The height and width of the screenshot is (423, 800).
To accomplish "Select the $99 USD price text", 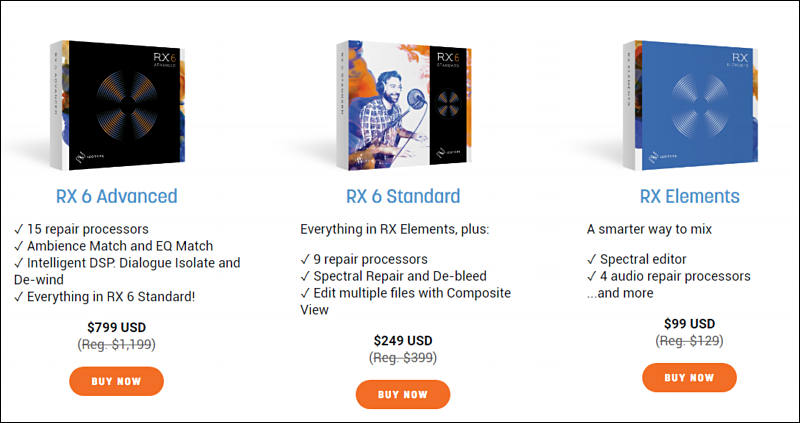I will (x=689, y=324).
